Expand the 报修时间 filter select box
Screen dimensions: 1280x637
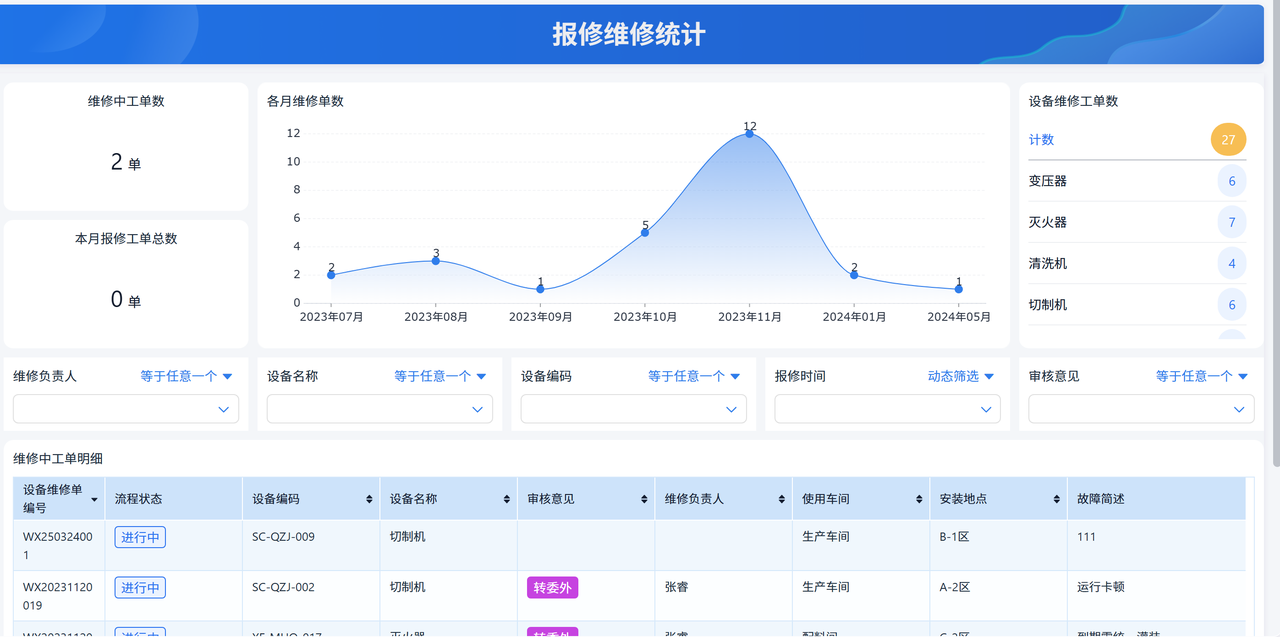point(888,409)
